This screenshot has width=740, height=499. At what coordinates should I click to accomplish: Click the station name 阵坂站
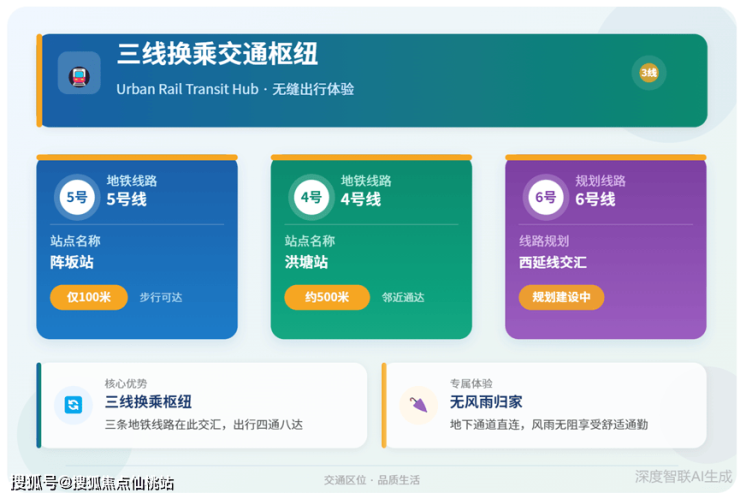(x=72, y=262)
